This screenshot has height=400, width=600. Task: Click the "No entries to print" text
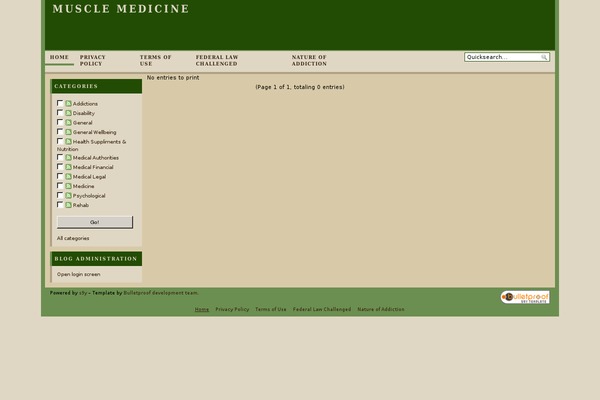click(173, 78)
